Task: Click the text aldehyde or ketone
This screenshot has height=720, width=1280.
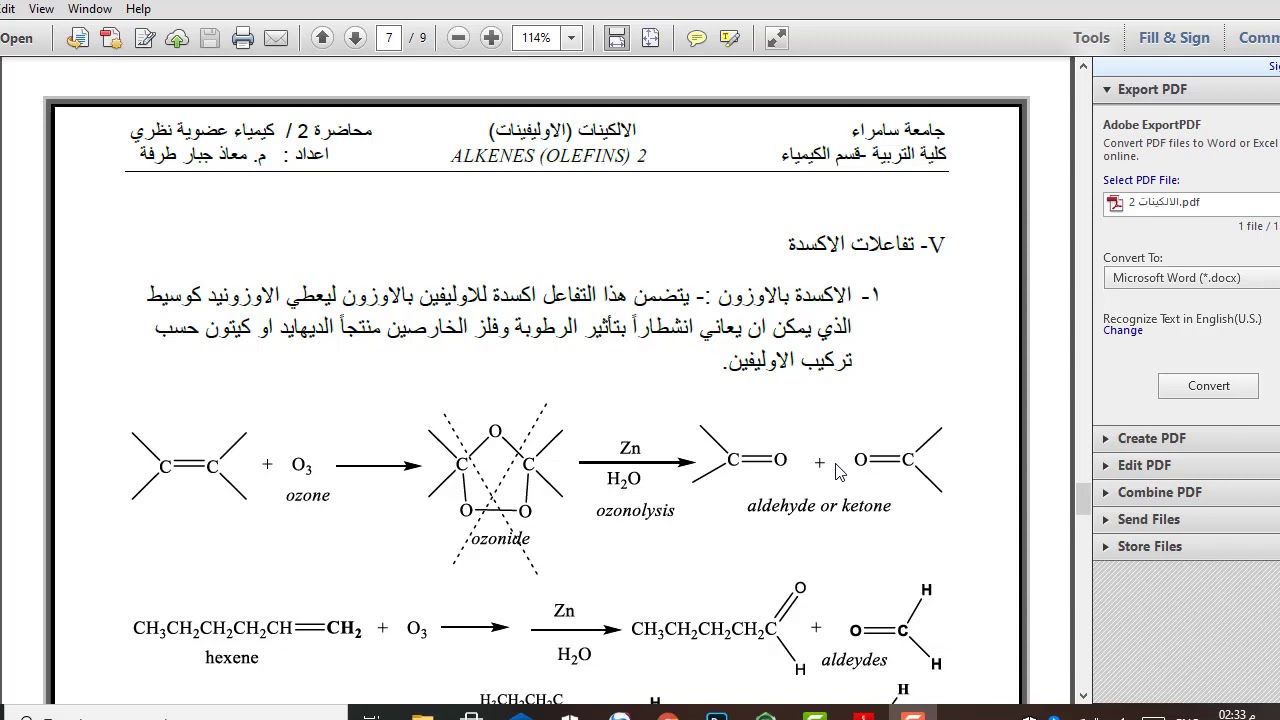Action: (819, 506)
